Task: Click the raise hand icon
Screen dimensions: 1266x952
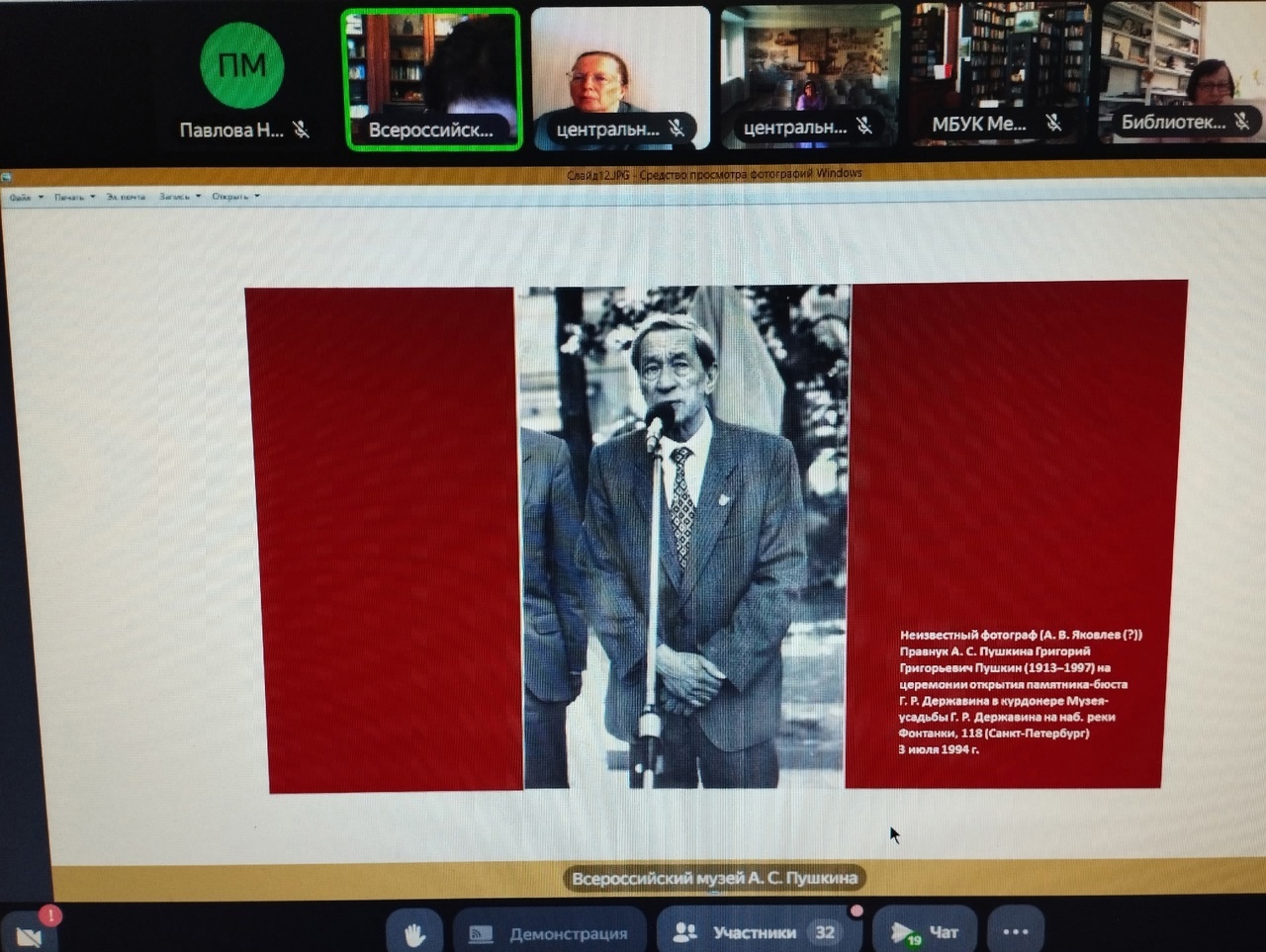Action: [x=414, y=932]
